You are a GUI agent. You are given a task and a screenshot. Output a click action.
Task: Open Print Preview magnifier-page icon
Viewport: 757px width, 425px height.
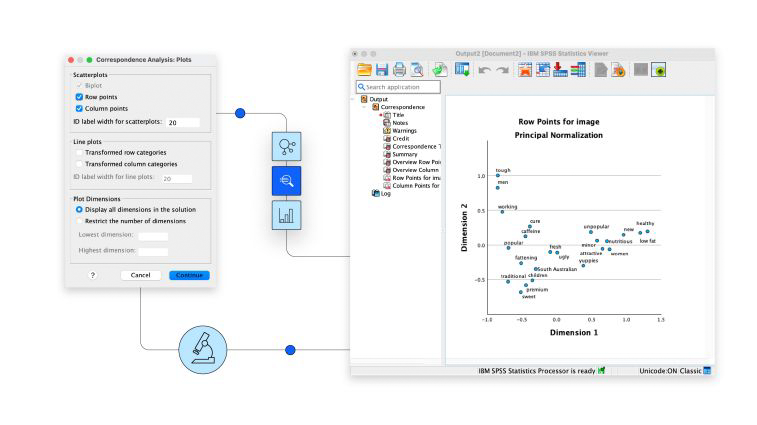coord(417,70)
